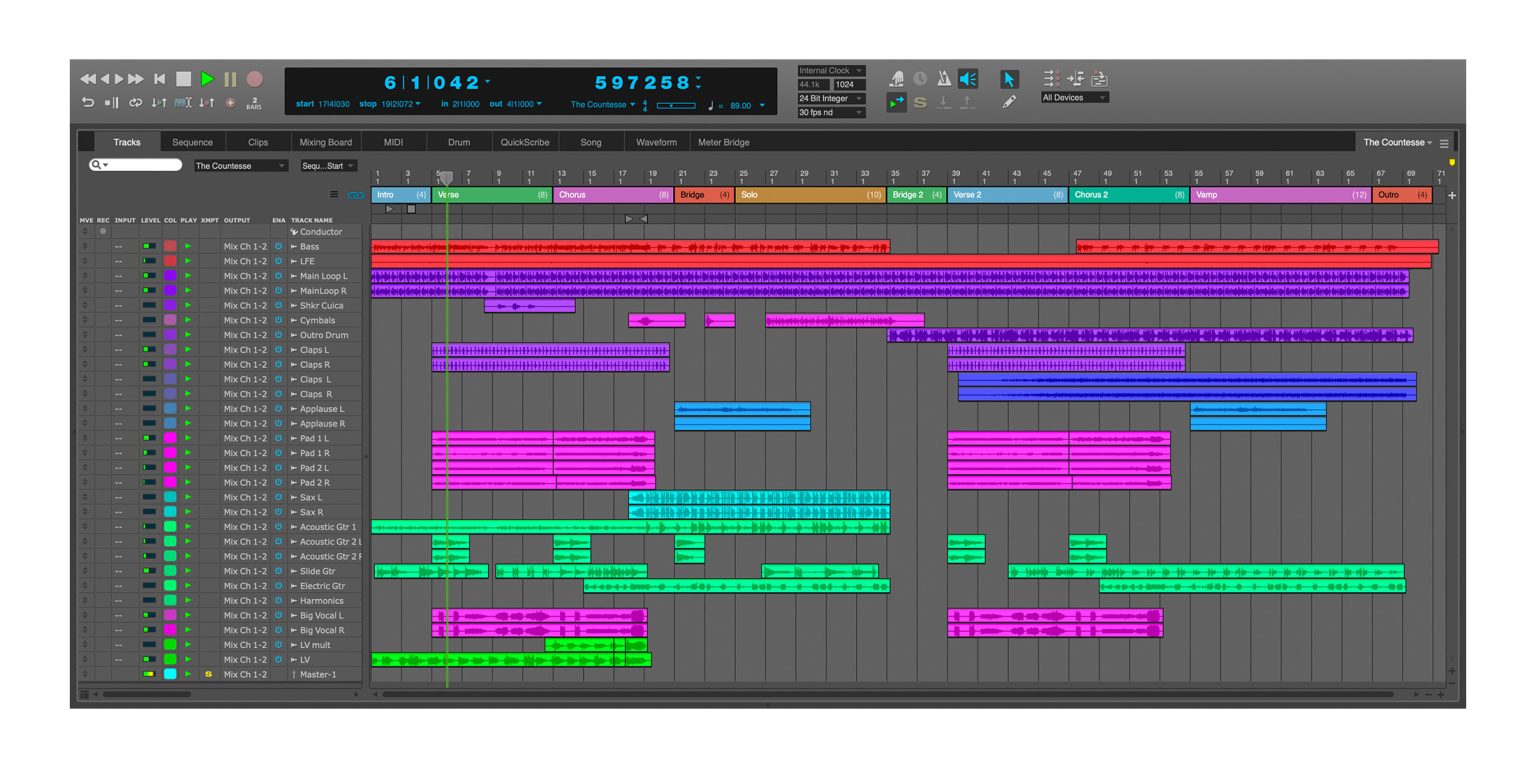Toggle the metronome click icon
The image size is (1536, 768).
click(x=943, y=79)
